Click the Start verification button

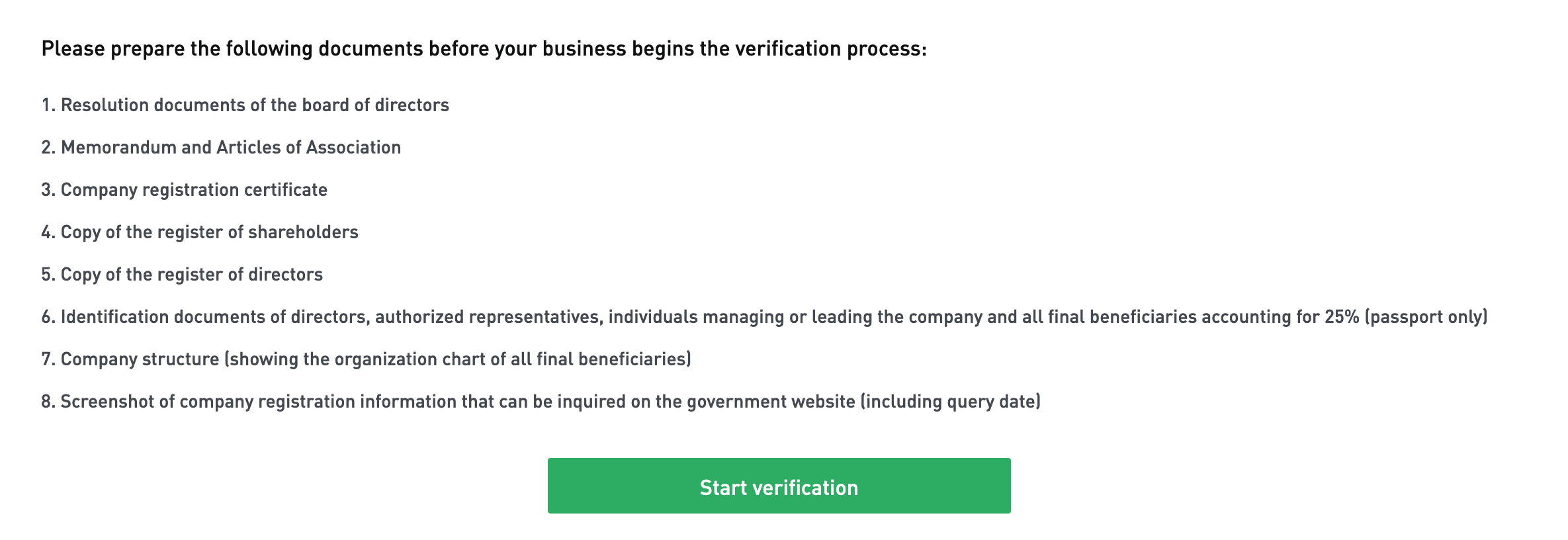(779, 486)
